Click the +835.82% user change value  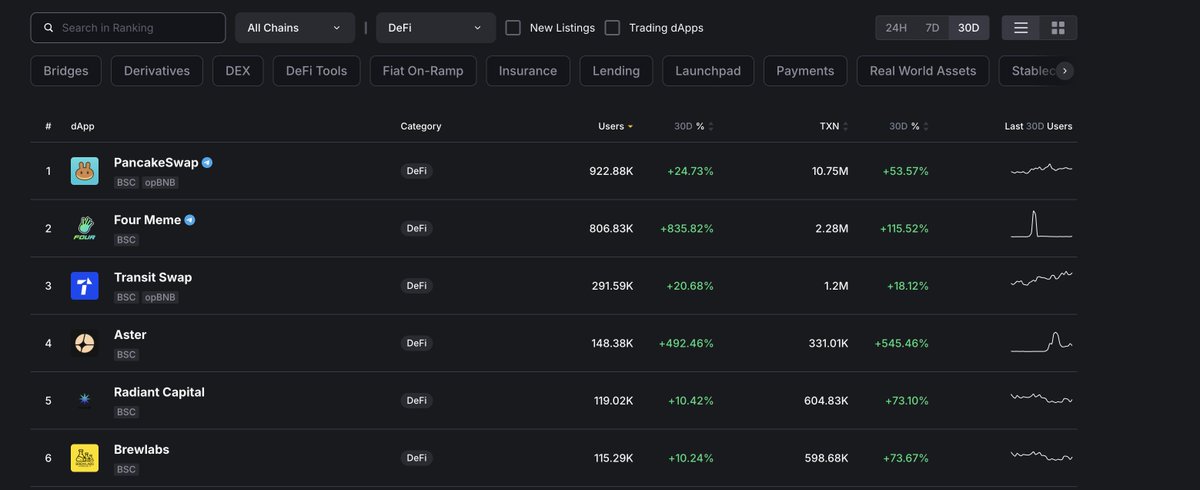click(687, 229)
